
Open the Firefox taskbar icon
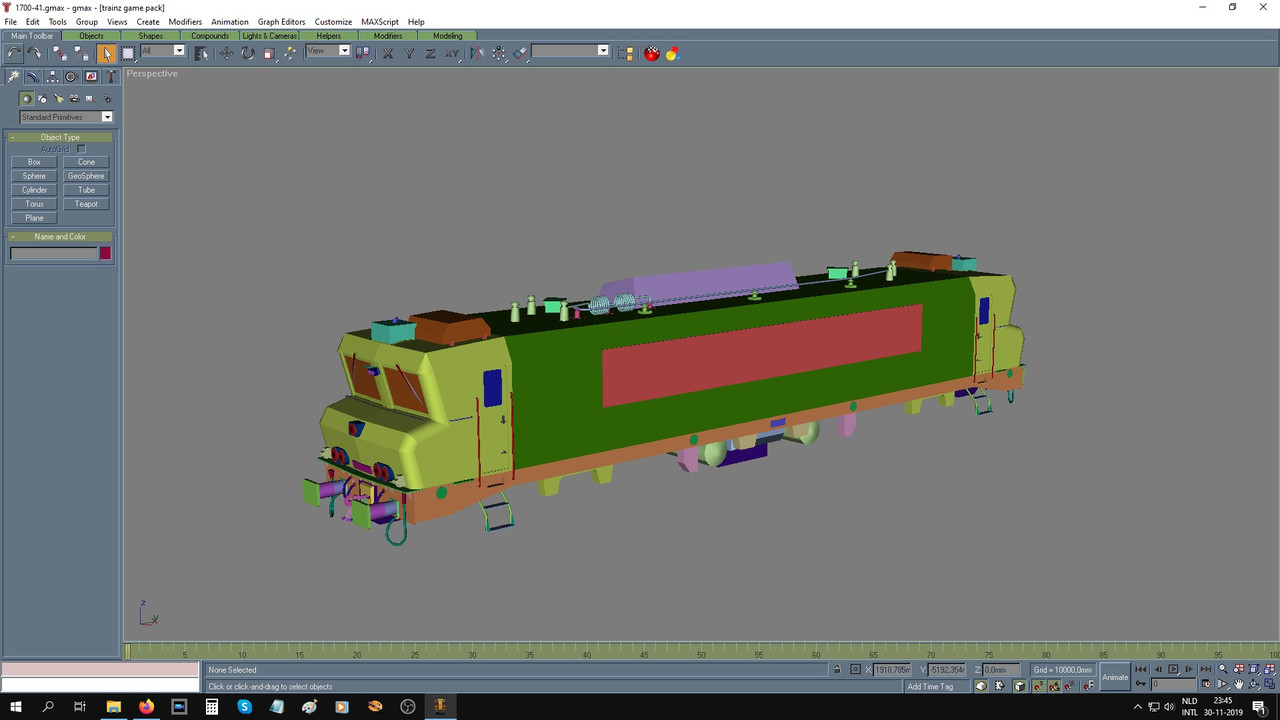[x=146, y=706]
